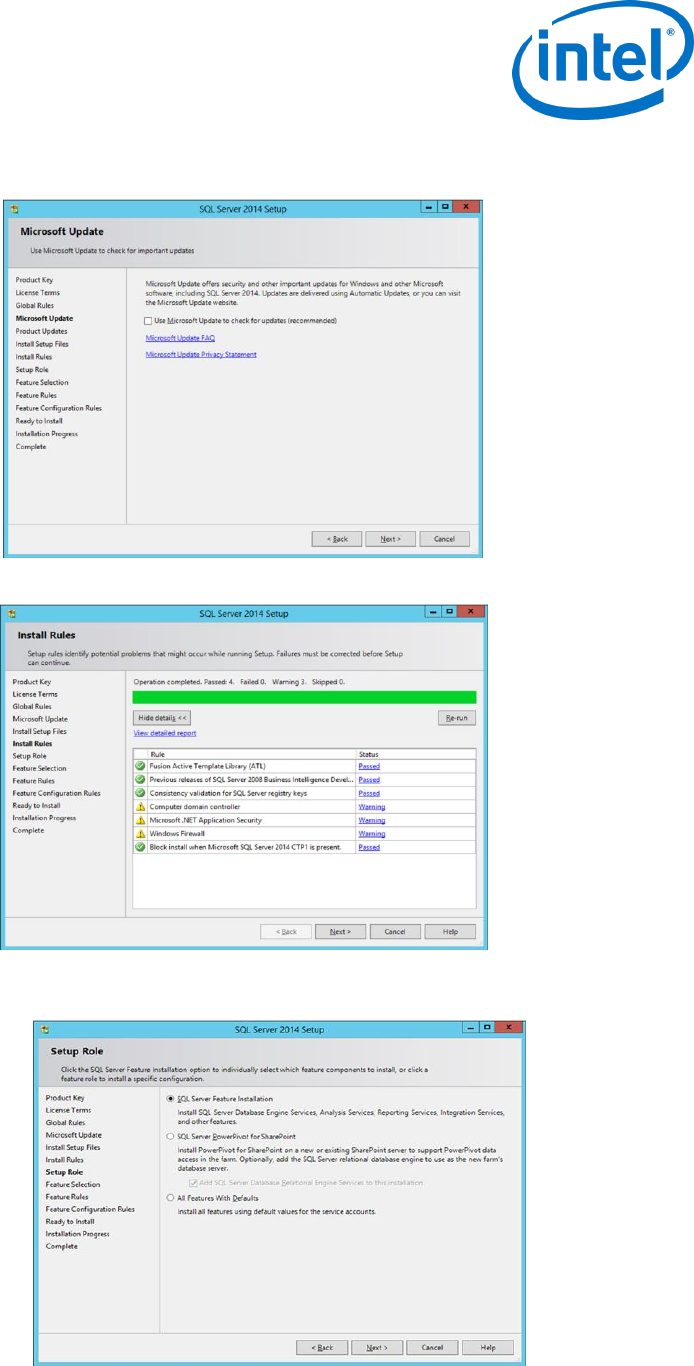The image size is (694, 1366).
Task: Click the title bar setup icon in Install Rules window
Action: point(14,613)
